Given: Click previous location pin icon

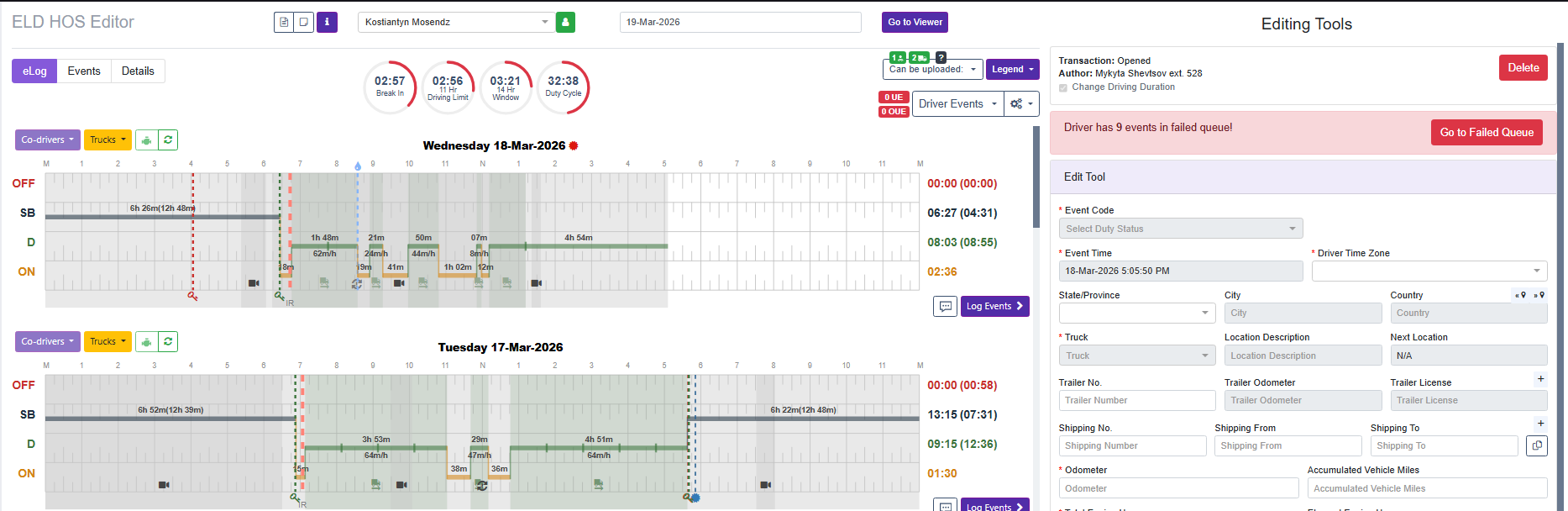Looking at the screenshot, I should click(x=1521, y=295).
